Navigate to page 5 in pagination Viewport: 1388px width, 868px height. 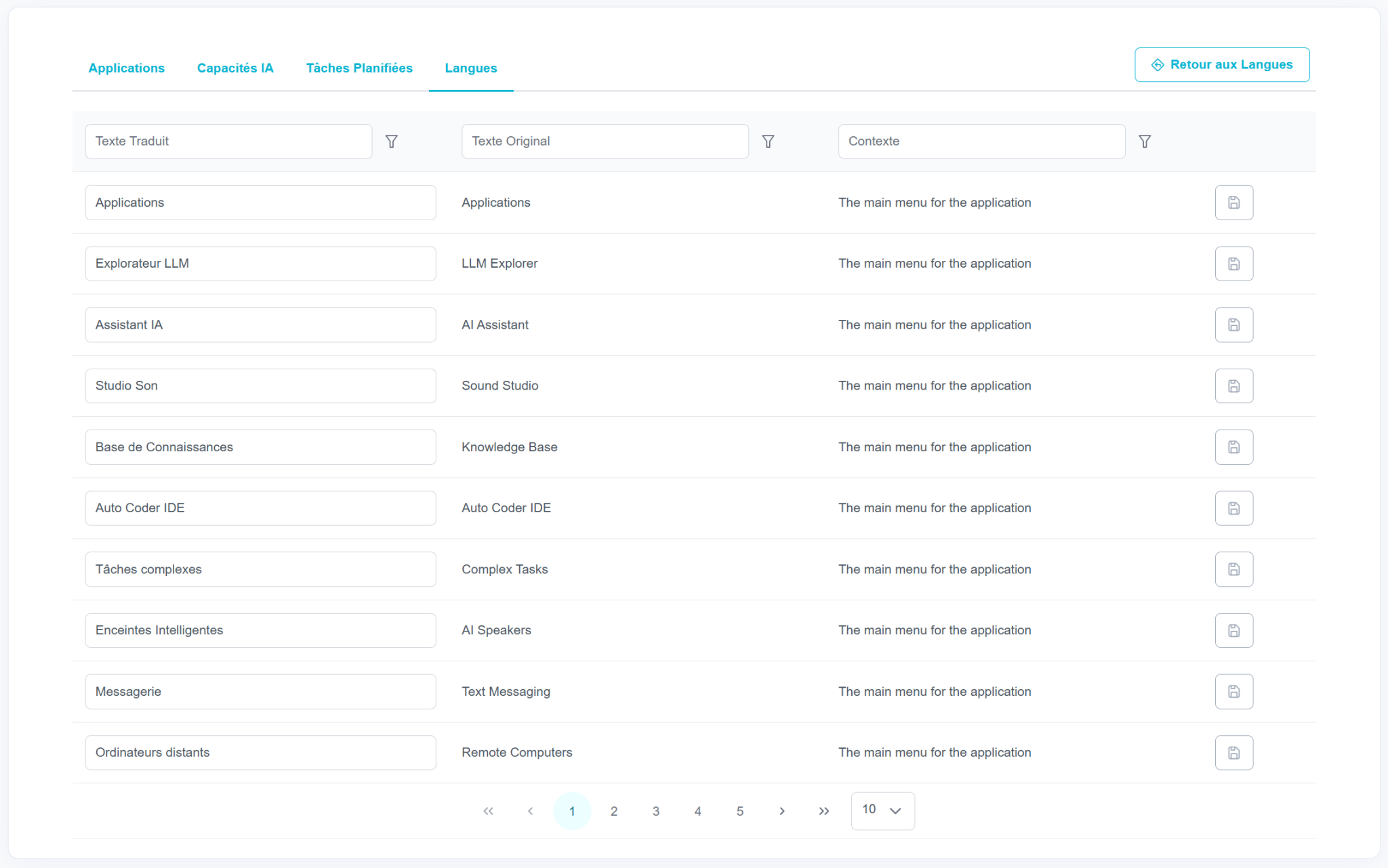740,811
